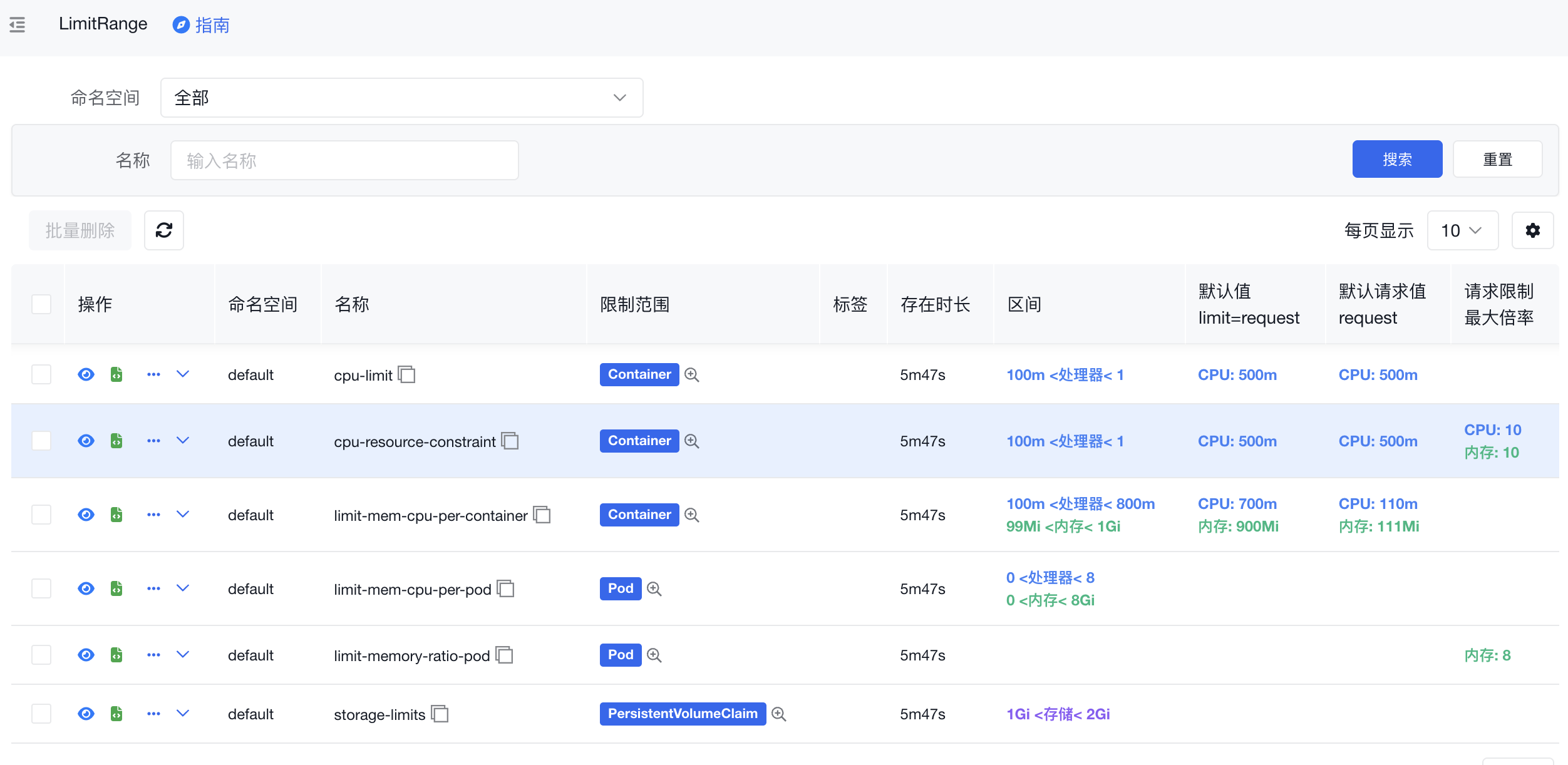1568x765 pixels.
Task: Check the cpu-resource-constraint row checkbox
Action: [x=41, y=441]
